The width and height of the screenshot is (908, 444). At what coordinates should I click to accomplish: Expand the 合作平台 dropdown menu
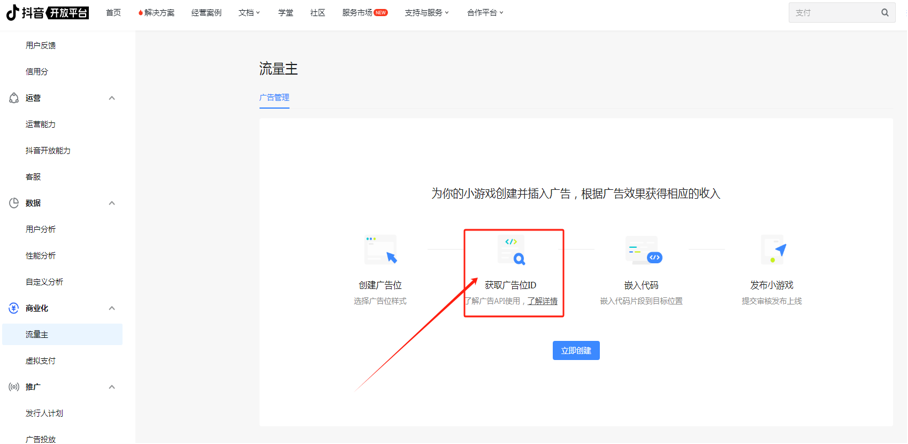click(x=484, y=13)
